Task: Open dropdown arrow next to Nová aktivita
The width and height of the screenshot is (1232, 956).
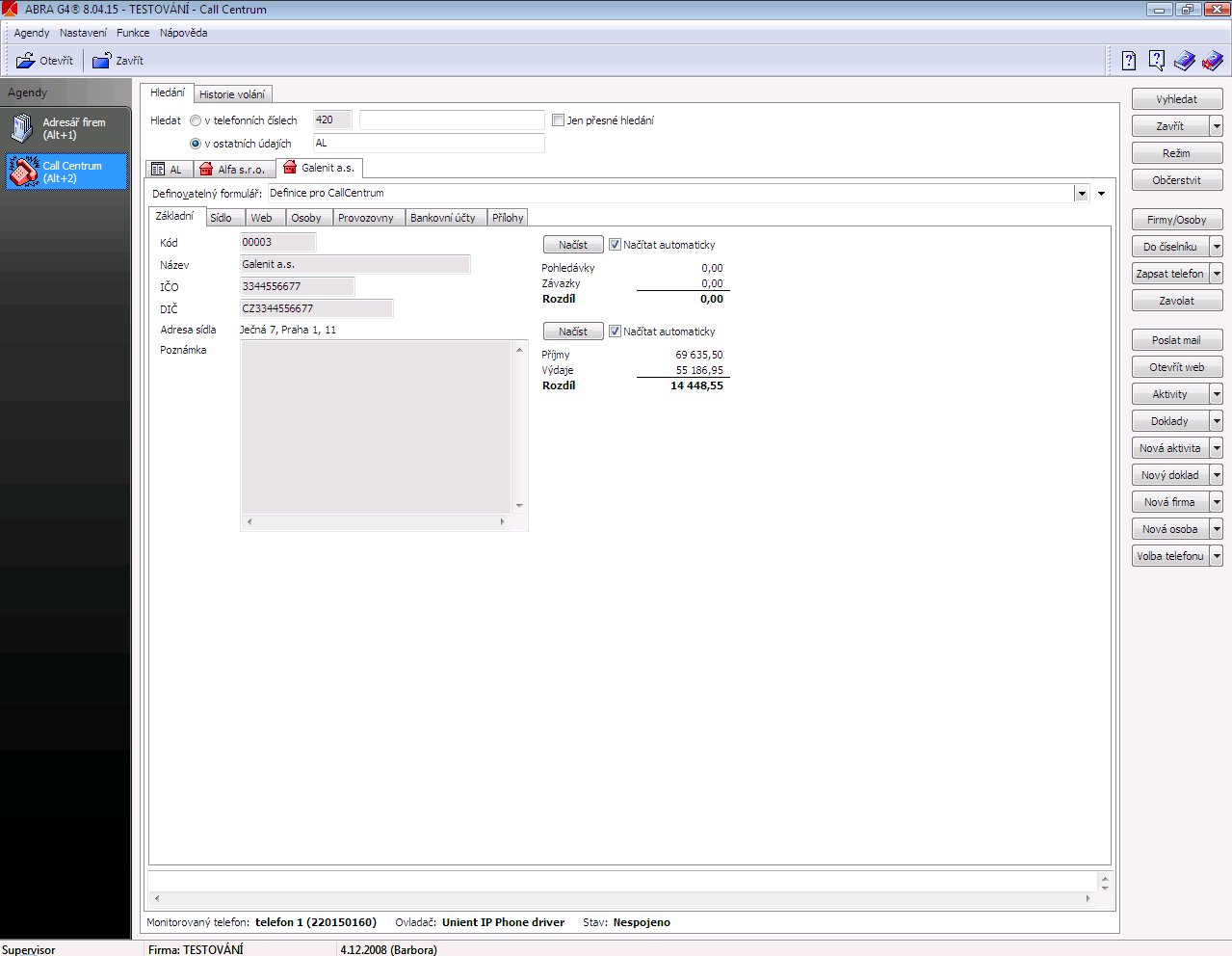Action: pos(1217,448)
